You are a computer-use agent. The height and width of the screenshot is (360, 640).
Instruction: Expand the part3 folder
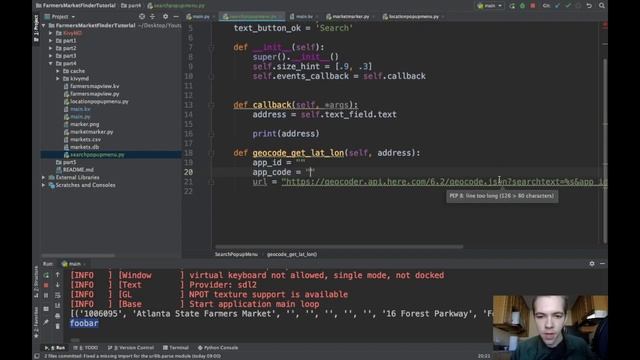point(51,56)
